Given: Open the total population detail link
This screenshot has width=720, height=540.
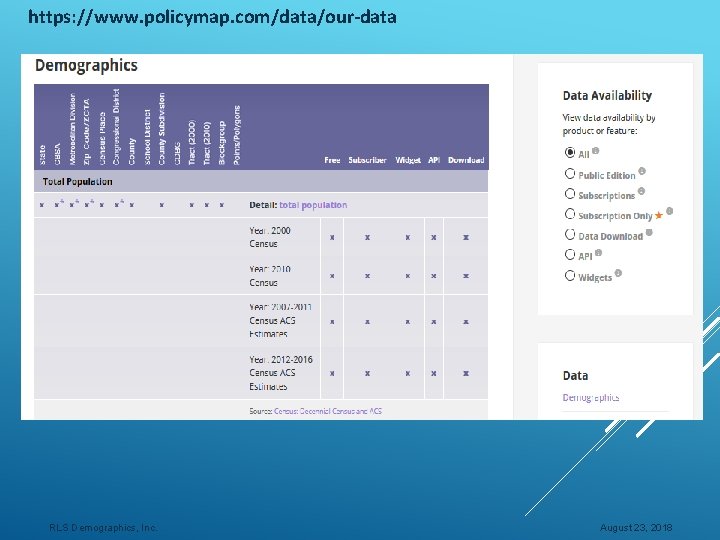Looking at the screenshot, I should pyautogui.click(x=313, y=205).
